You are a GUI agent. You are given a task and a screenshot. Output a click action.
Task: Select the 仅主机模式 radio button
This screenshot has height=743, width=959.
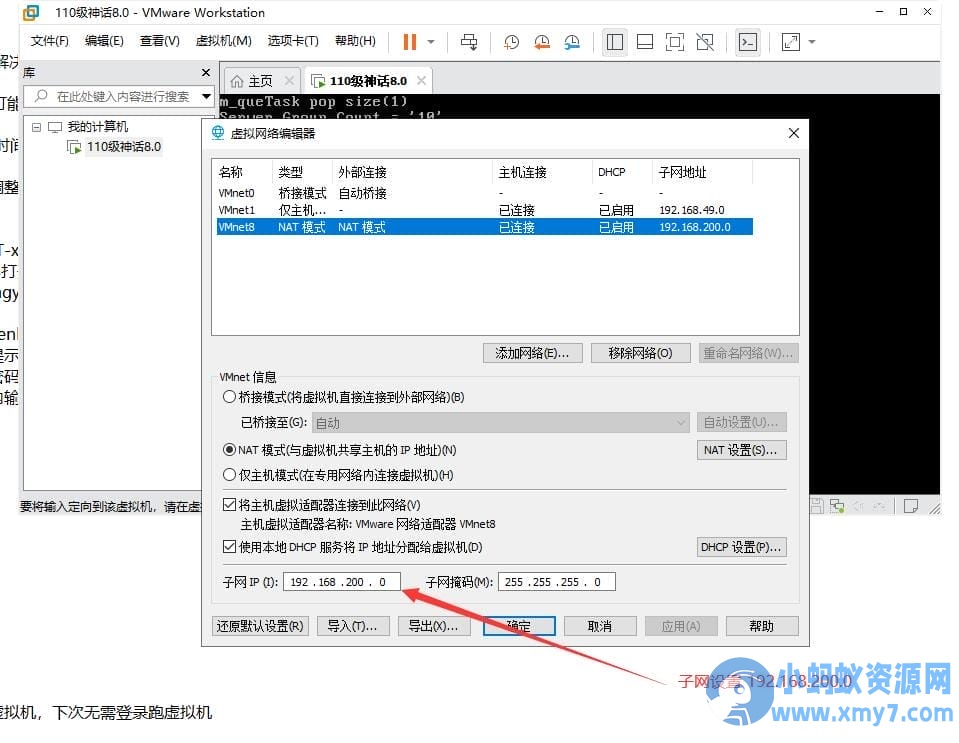229,475
